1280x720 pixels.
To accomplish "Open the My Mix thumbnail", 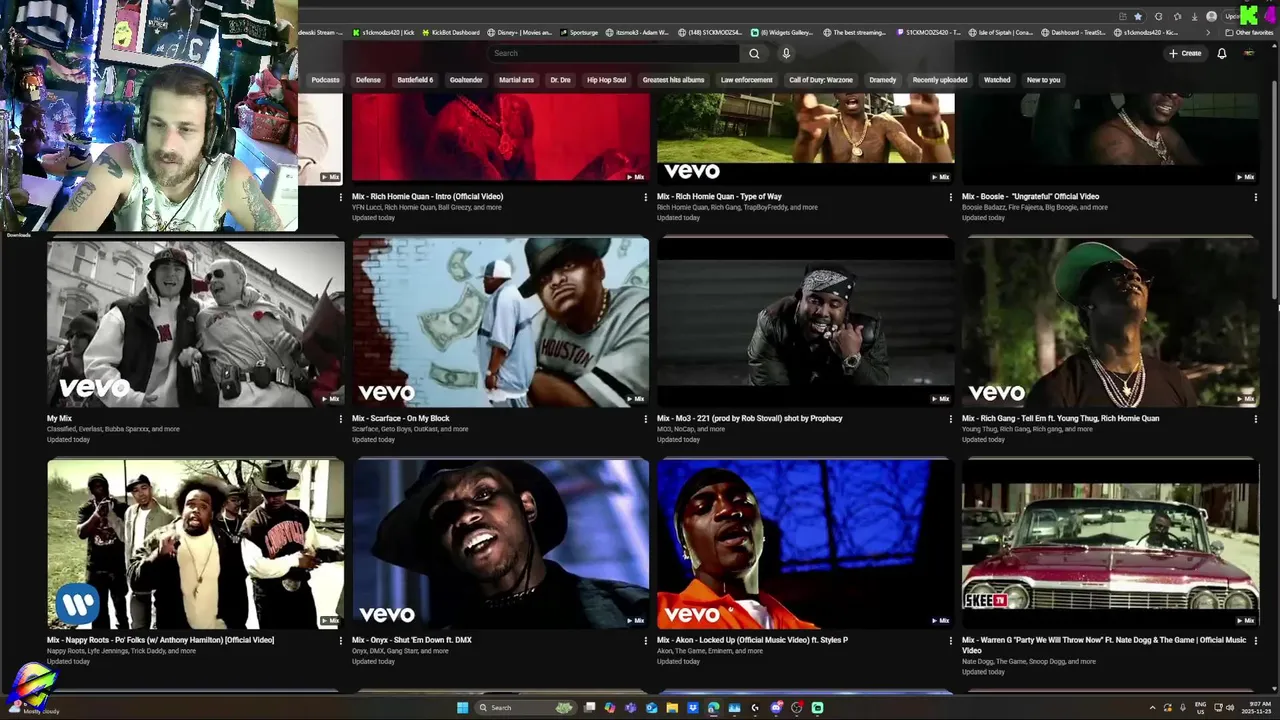I will 195,322.
